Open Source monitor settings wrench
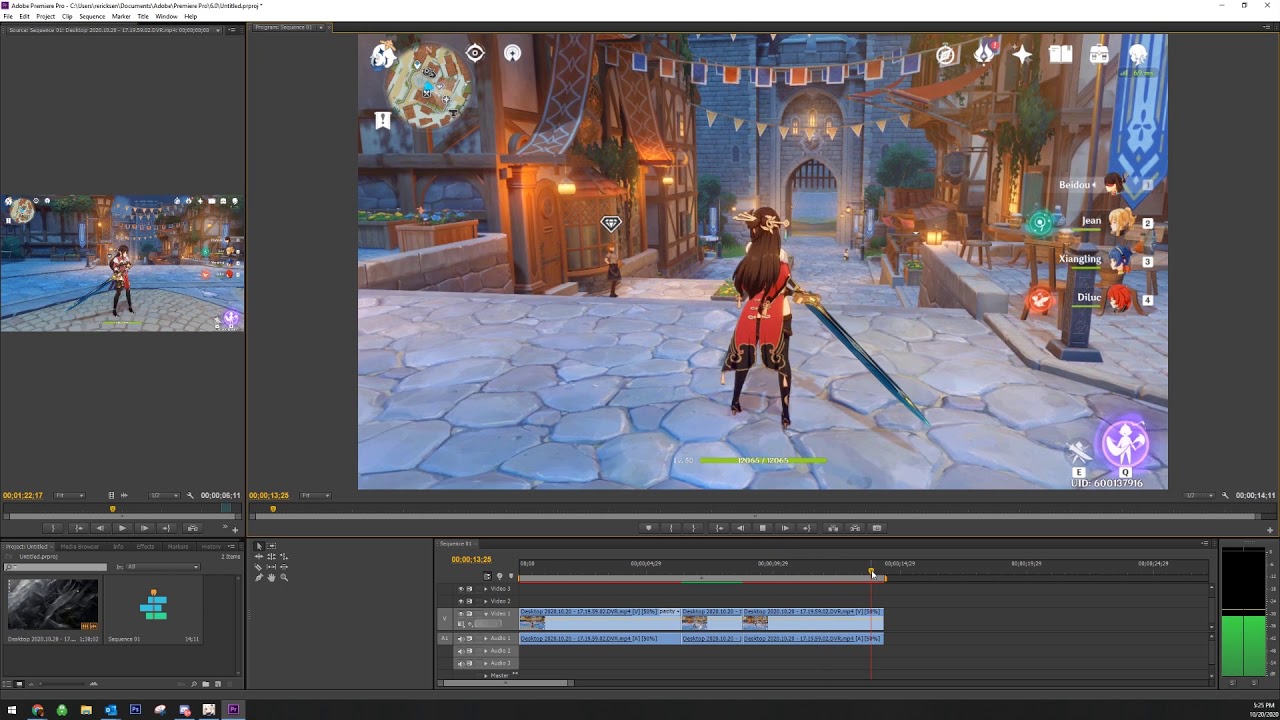 (189, 495)
